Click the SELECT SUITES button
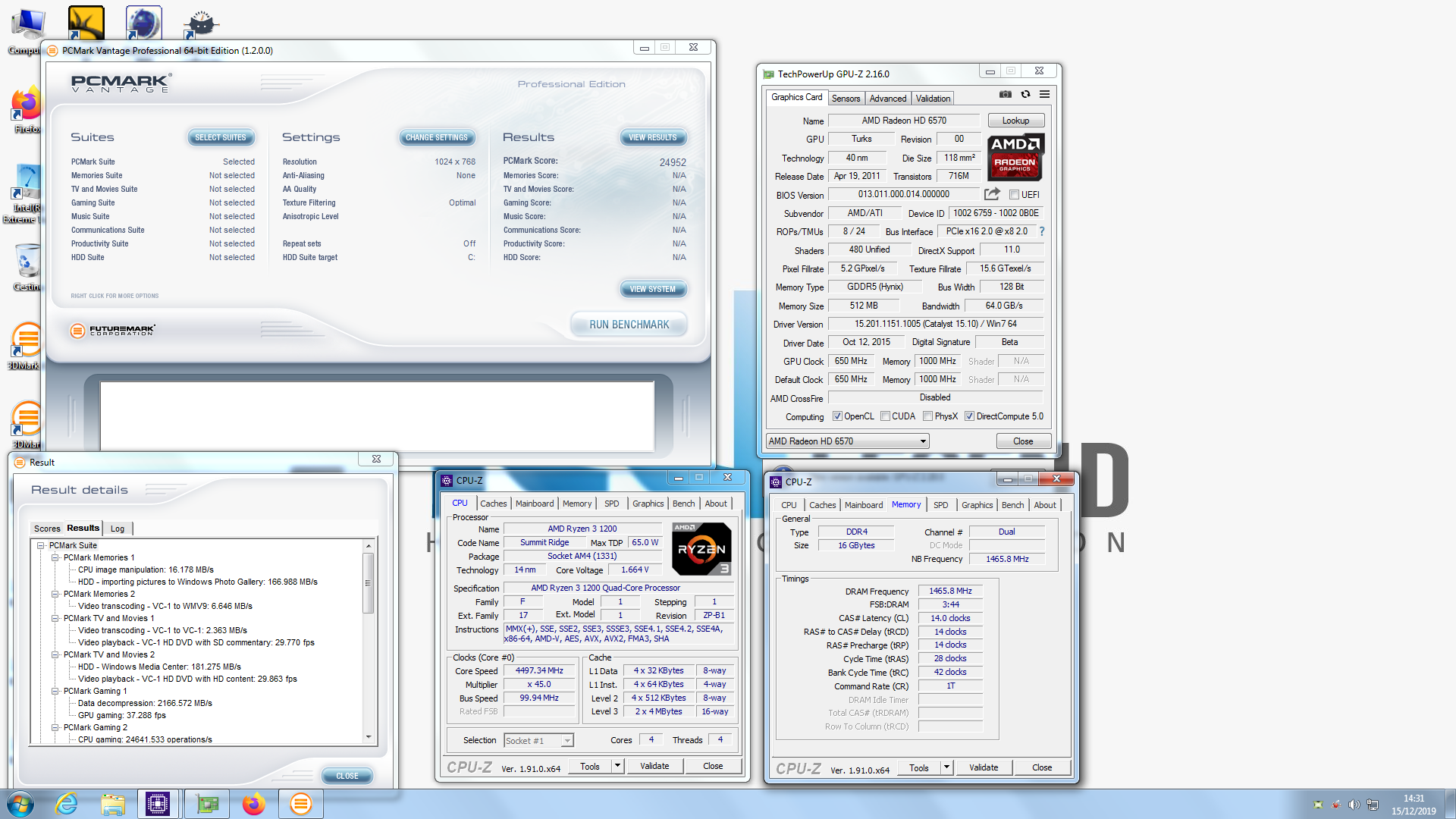The width and height of the screenshot is (1456, 819). coord(221,137)
